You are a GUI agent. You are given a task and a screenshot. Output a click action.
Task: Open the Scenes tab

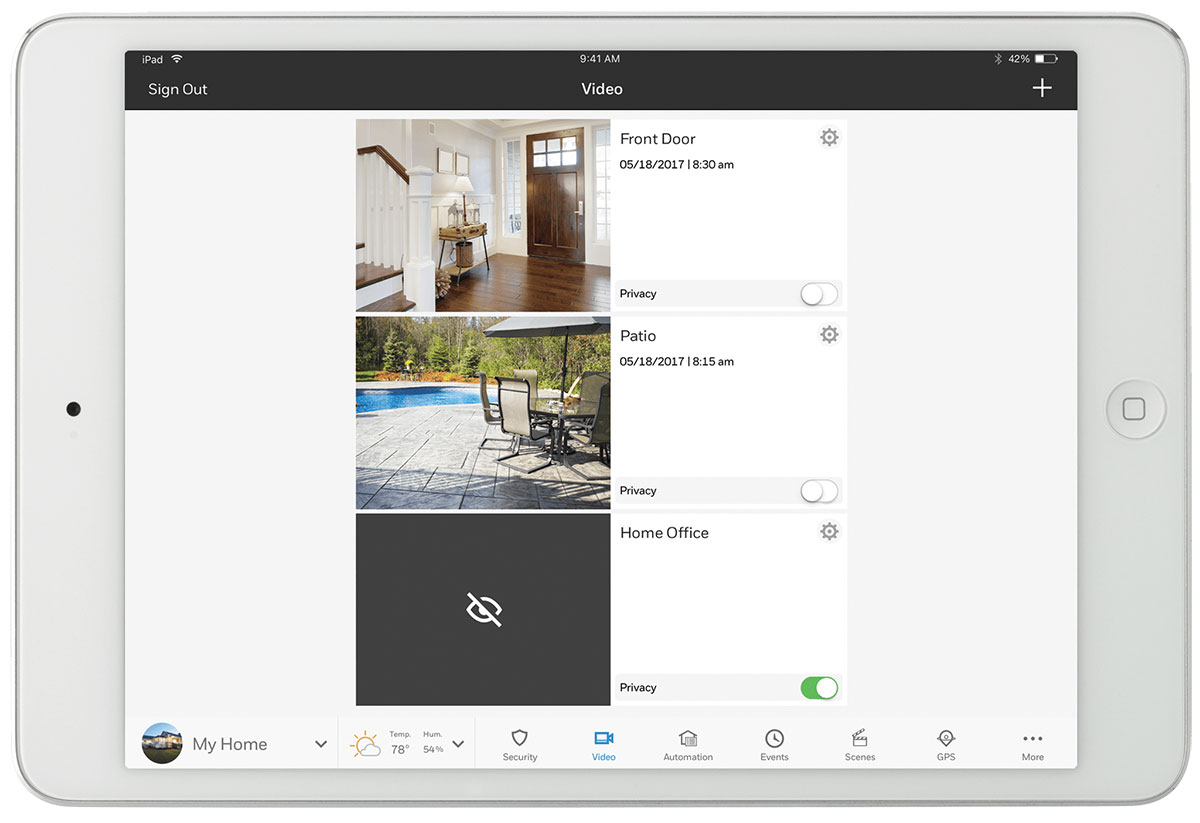[x=860, y=745]
